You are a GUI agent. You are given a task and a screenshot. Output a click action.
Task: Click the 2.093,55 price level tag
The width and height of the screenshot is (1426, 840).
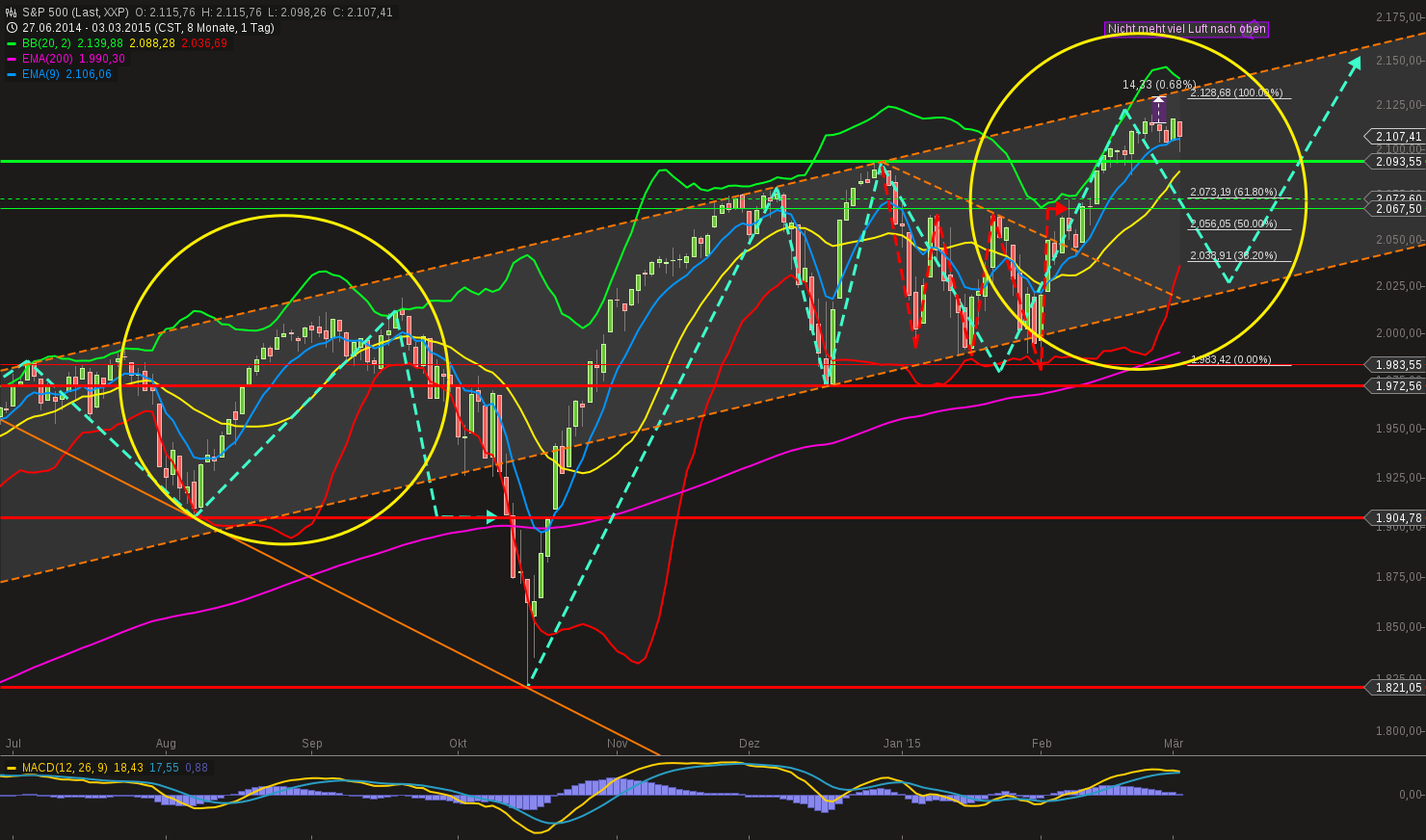[x=1394, y=162]
